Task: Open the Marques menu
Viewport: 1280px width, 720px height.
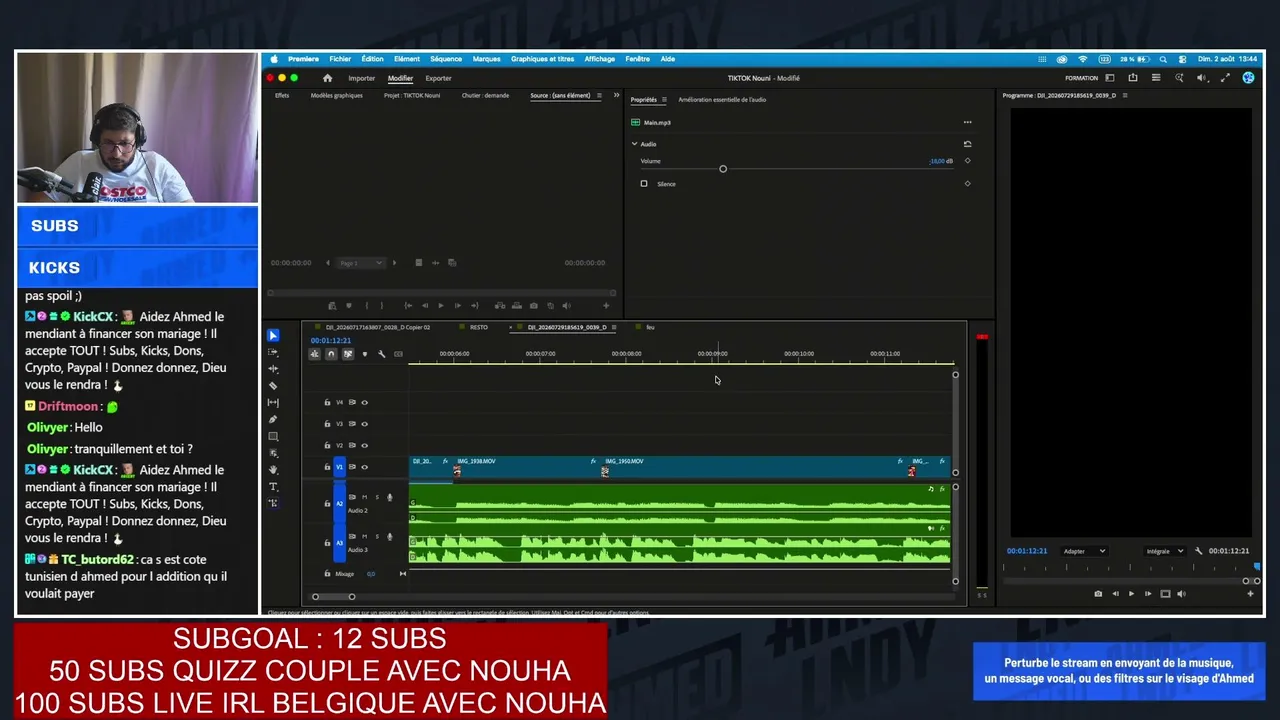Action: tap(486, 59)
